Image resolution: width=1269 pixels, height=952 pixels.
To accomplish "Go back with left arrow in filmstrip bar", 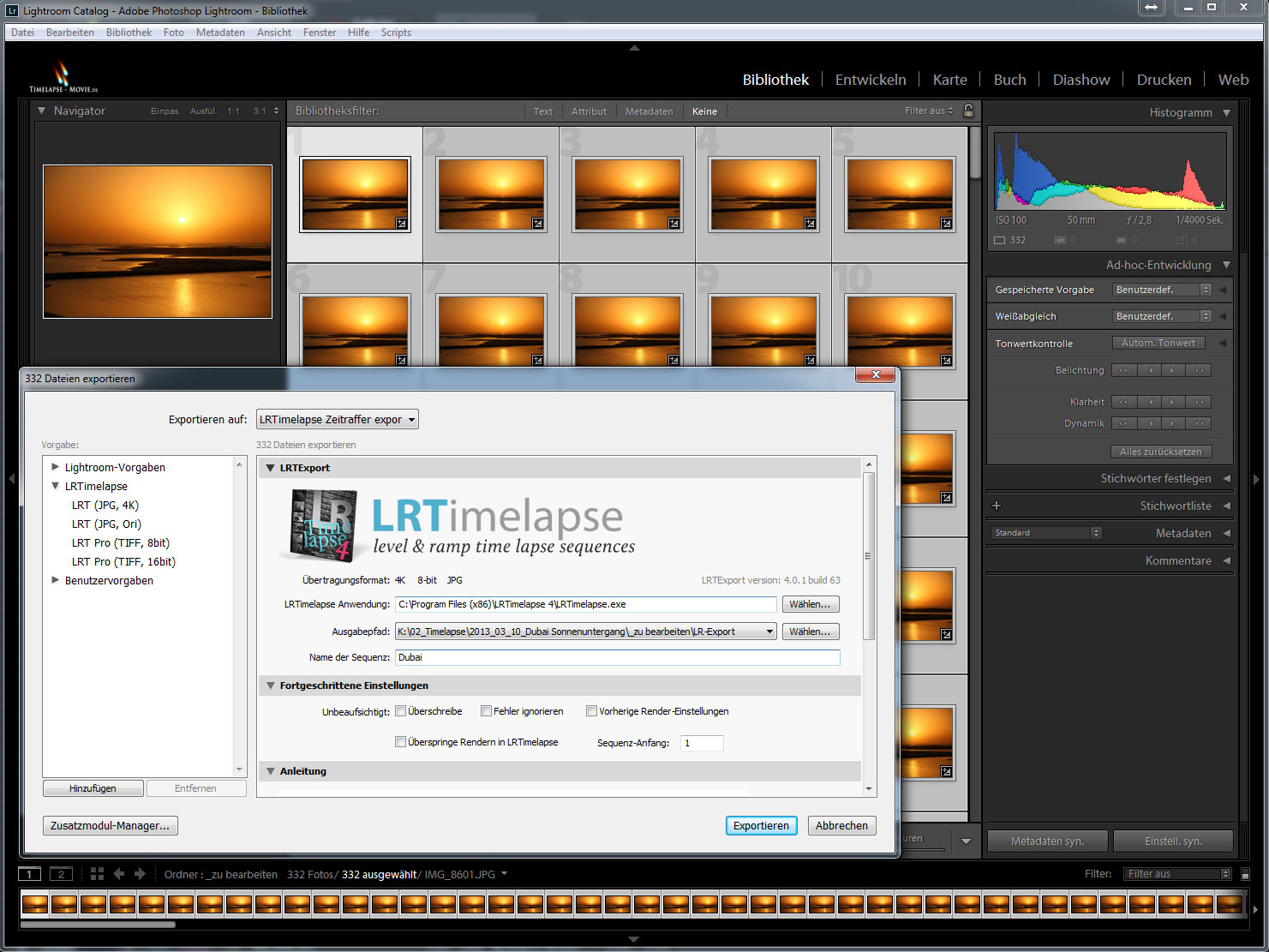I will coord(119,874).
